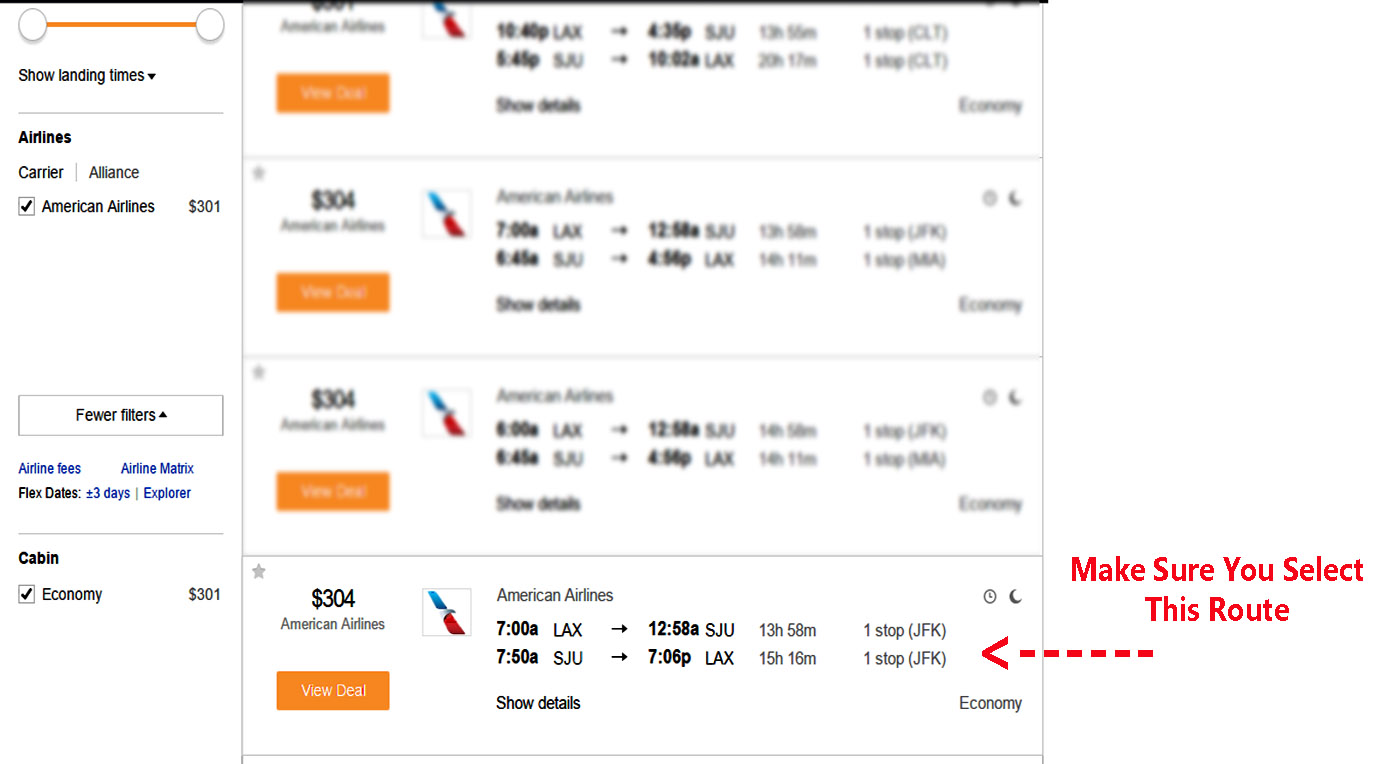Viewport: 1400px width, 764px height.
Task: Click the star icon on third flight result
Action: (x=259, y=373)
